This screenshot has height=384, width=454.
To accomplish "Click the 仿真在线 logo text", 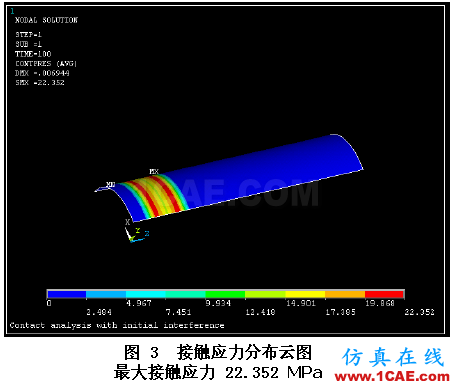I will [393, 357].
